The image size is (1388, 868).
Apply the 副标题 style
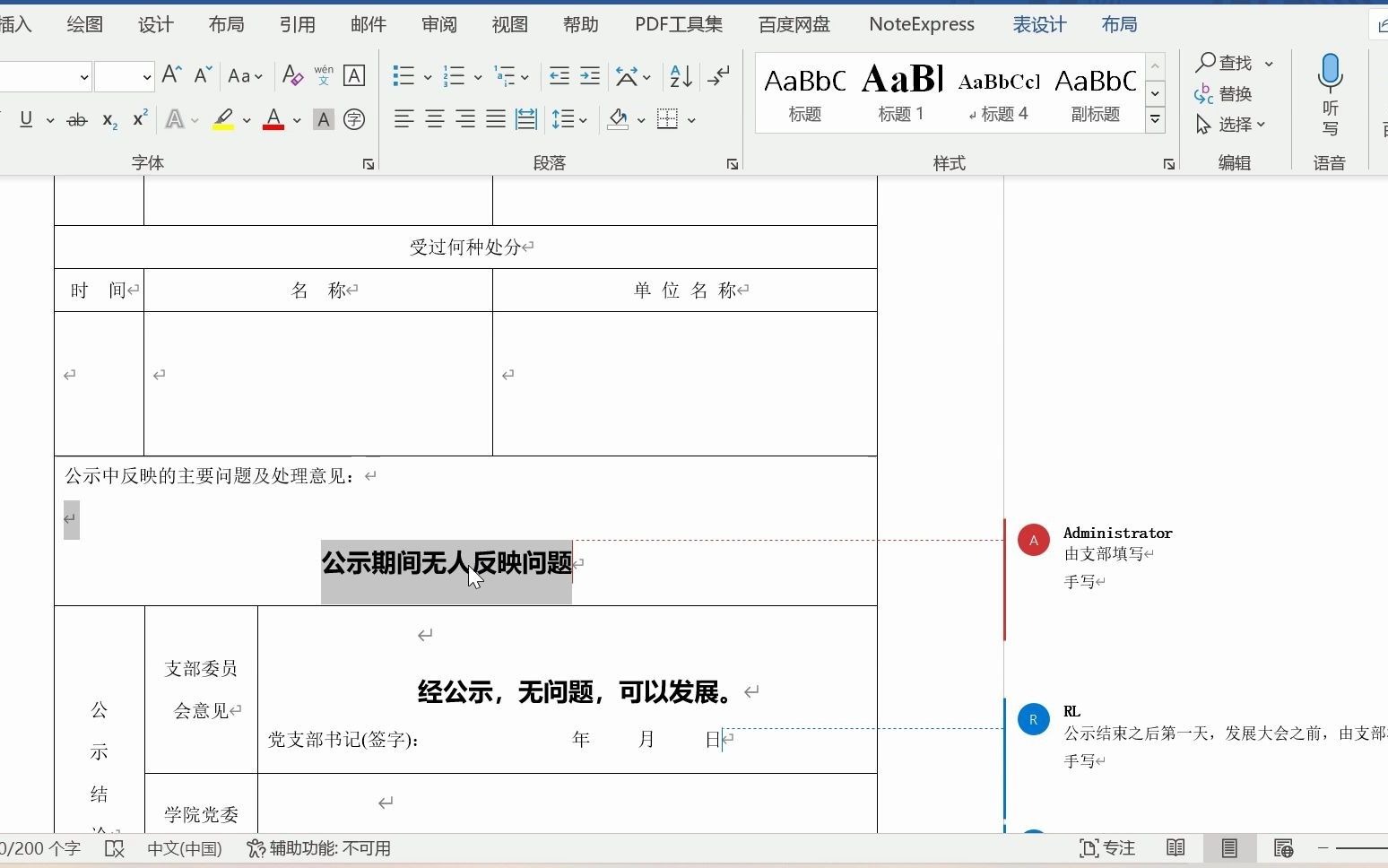[x=1095, y=92]
